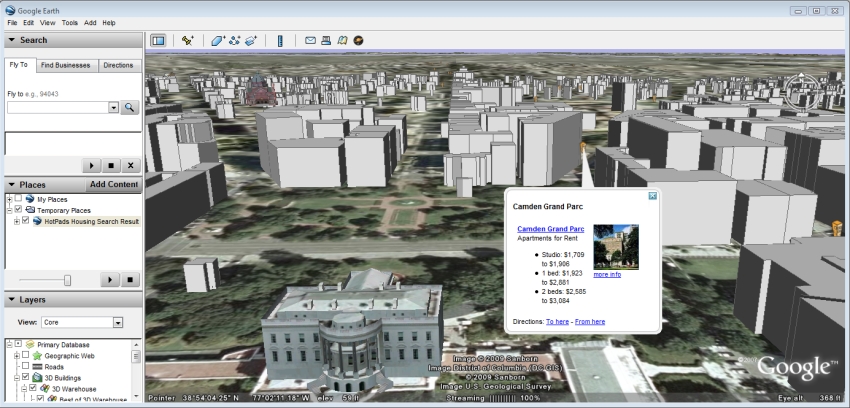Open the Edit menu
The width and height of the screenshot is (850, 408).
click(28, 23)
